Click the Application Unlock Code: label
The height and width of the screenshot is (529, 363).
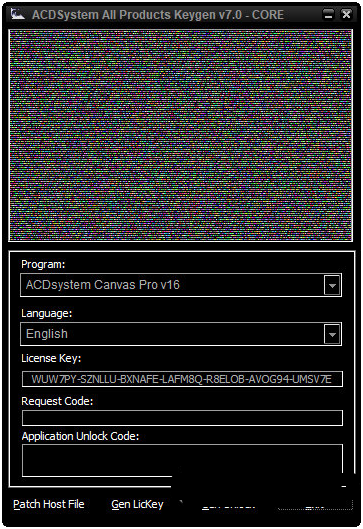[80, 436]
